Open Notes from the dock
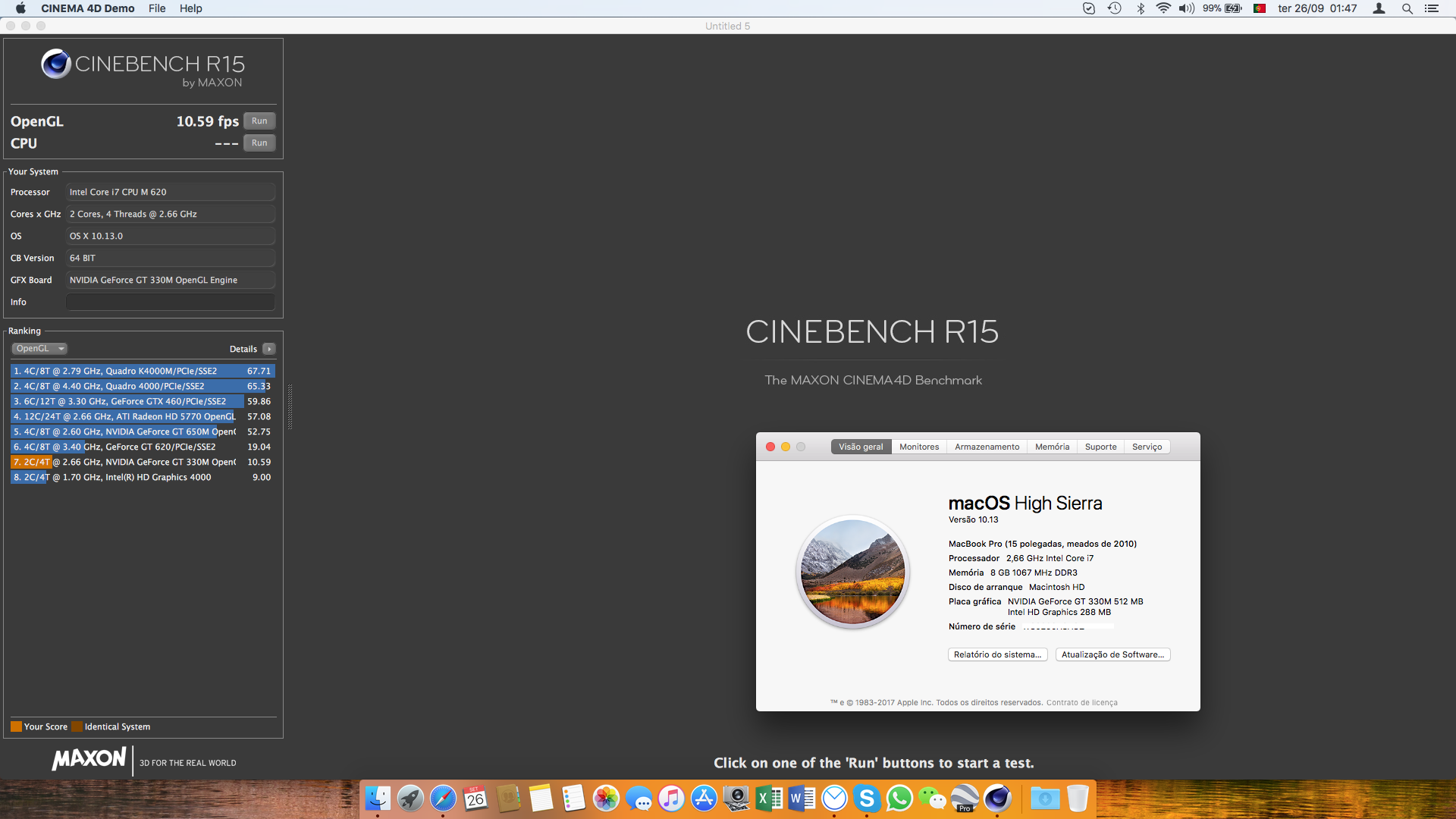1456x819 pixels. (541, 798)
